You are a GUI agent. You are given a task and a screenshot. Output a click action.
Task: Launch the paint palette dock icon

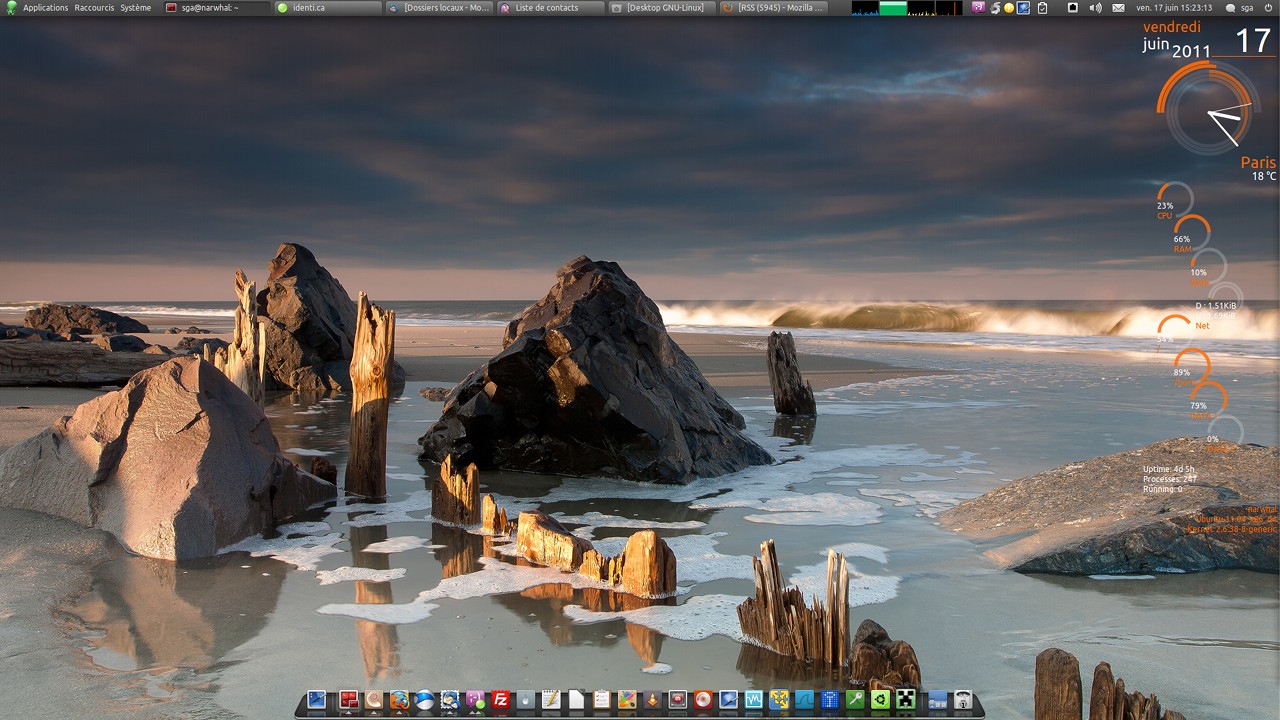pos(627,700)
